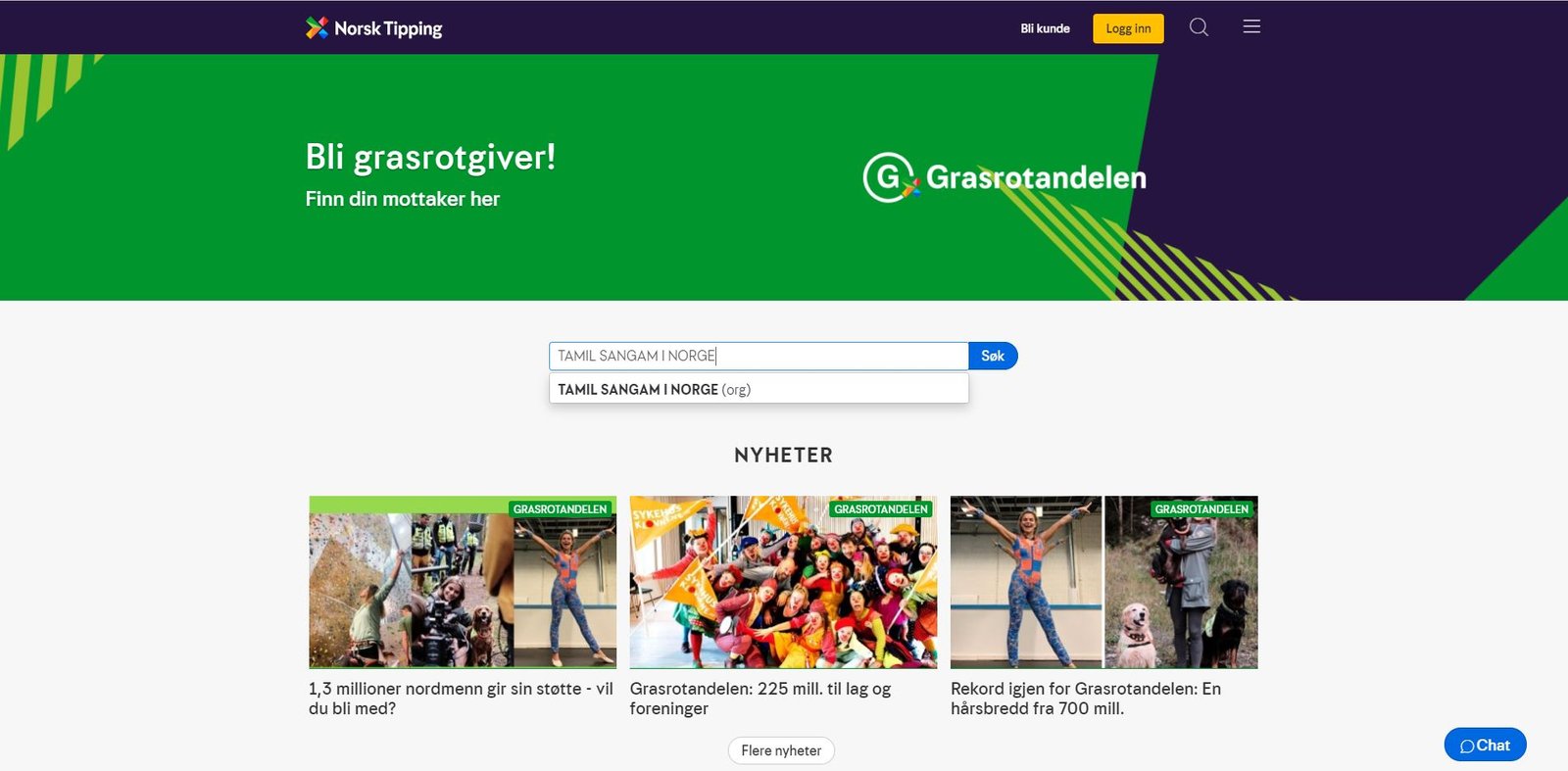This screenshot has height=771, width=1568.
Task: Click GRASROTANDELEN tag on third news card
Action: [x=1201, y=509]
